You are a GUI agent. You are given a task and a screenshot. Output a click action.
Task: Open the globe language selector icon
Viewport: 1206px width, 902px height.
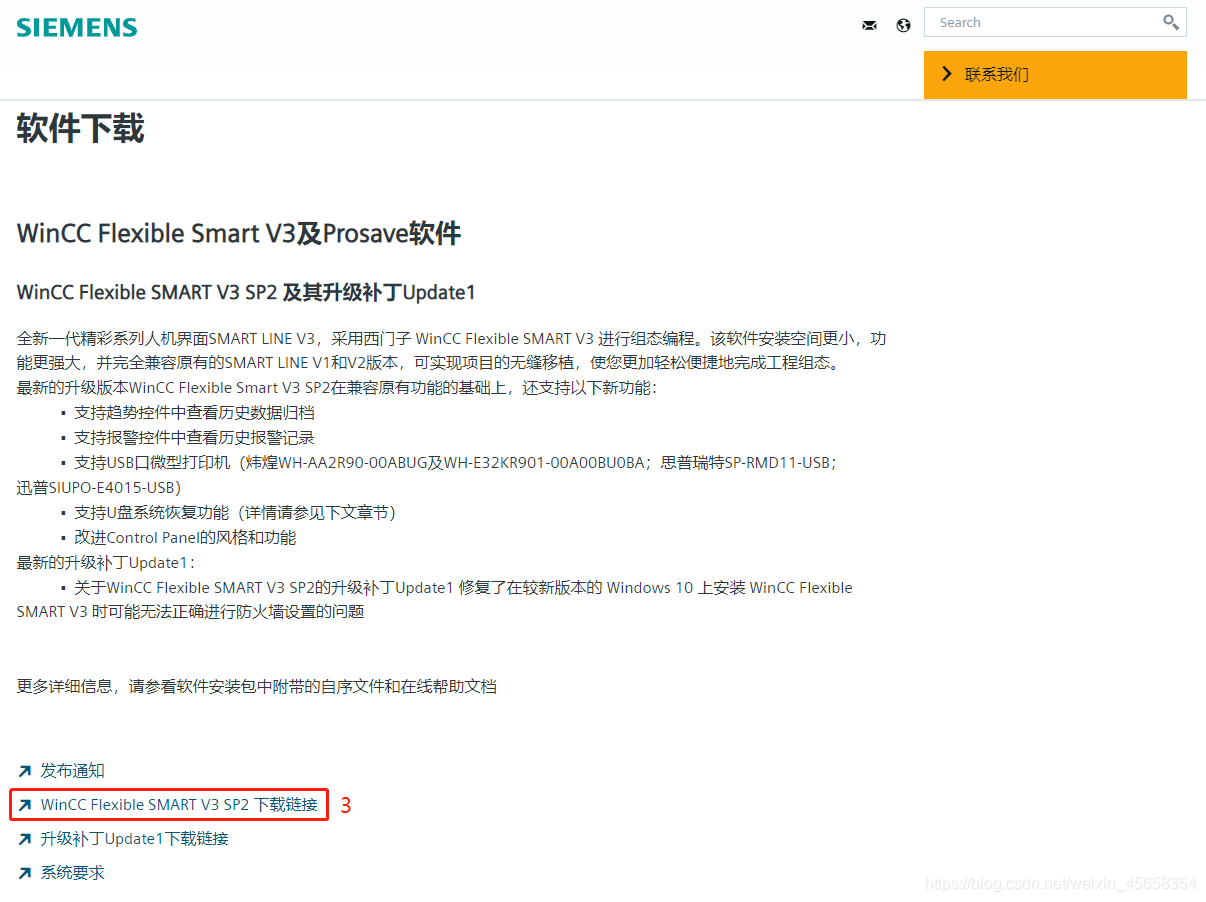[904, 25]
